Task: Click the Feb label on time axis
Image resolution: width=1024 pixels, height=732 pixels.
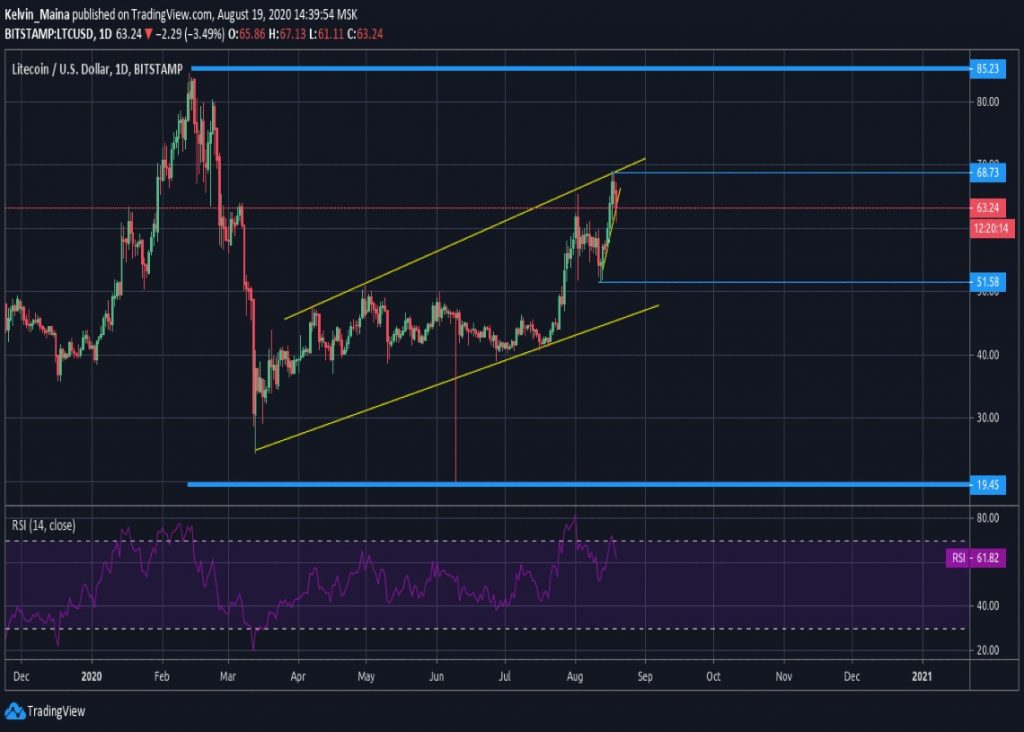Action: pos(161,676)
